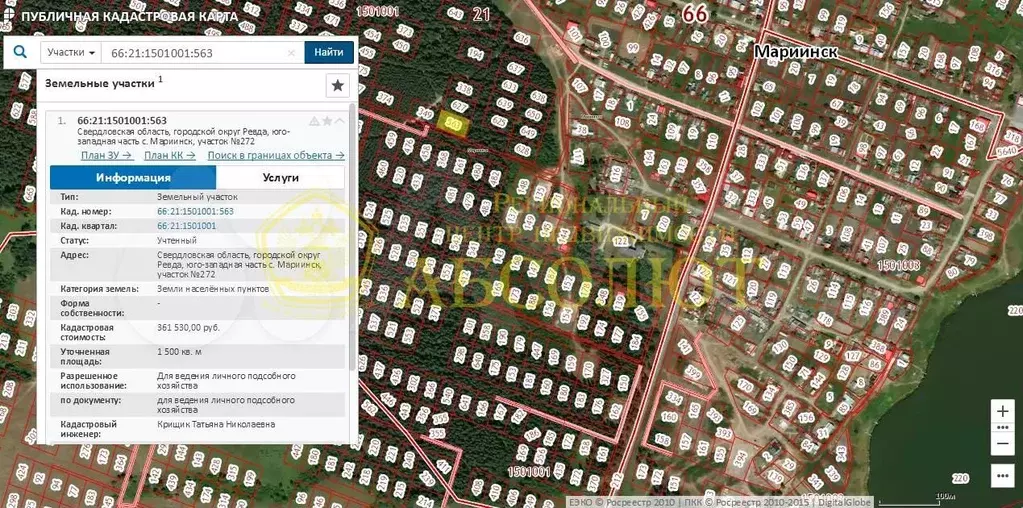This screenshot has width=1023, height=508.
Task: Zoom in the map with plus
Action: [1003, 412]
